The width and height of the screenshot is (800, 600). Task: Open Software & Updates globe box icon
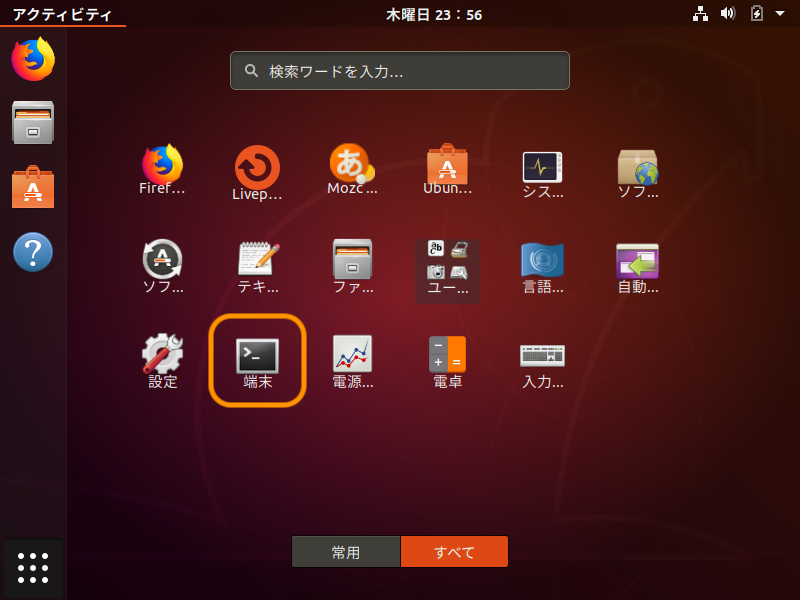pyautogui.click(x=638, y=173)
